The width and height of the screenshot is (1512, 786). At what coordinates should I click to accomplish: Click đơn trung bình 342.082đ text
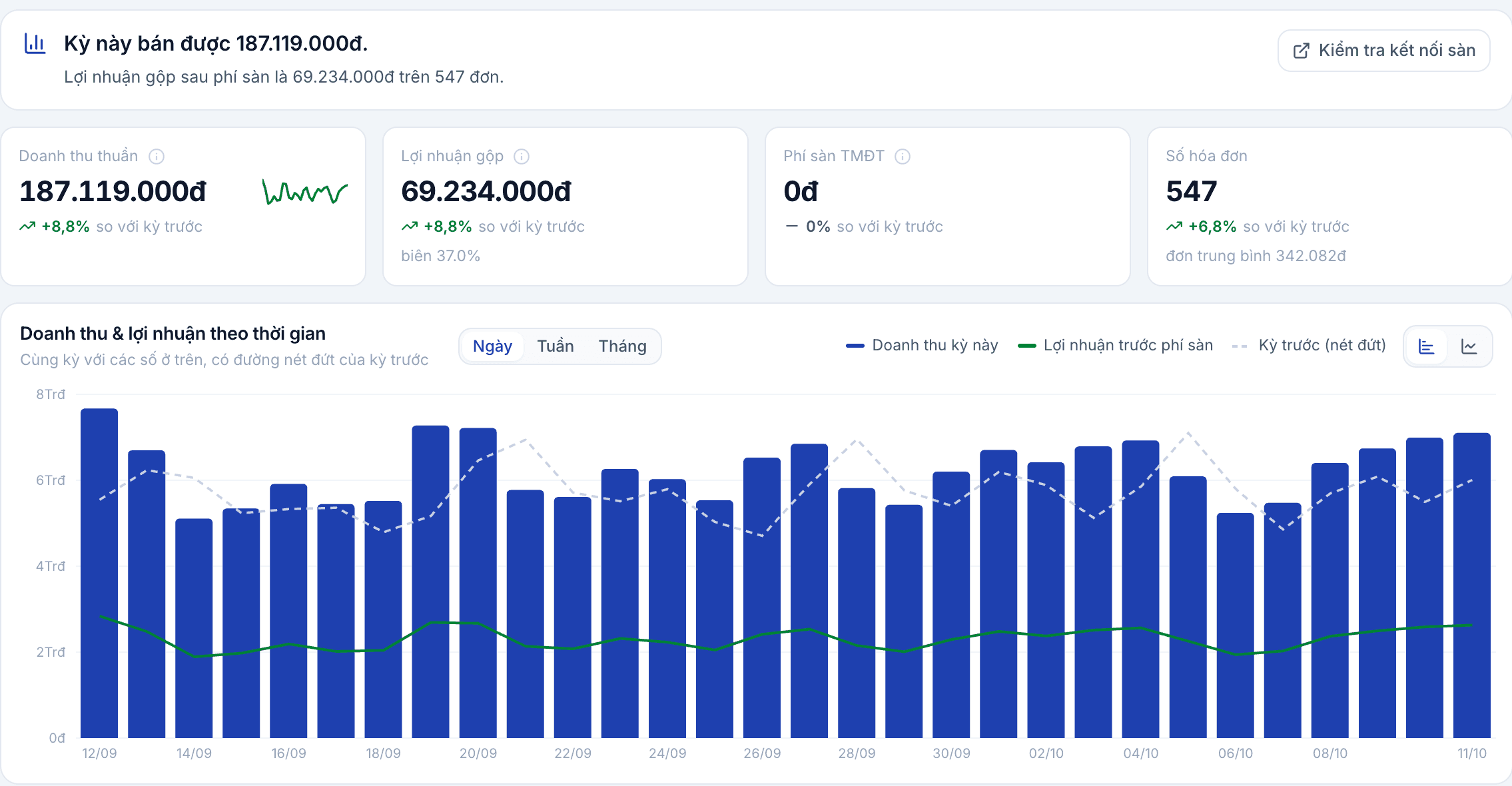click(x=1256, y=256)
